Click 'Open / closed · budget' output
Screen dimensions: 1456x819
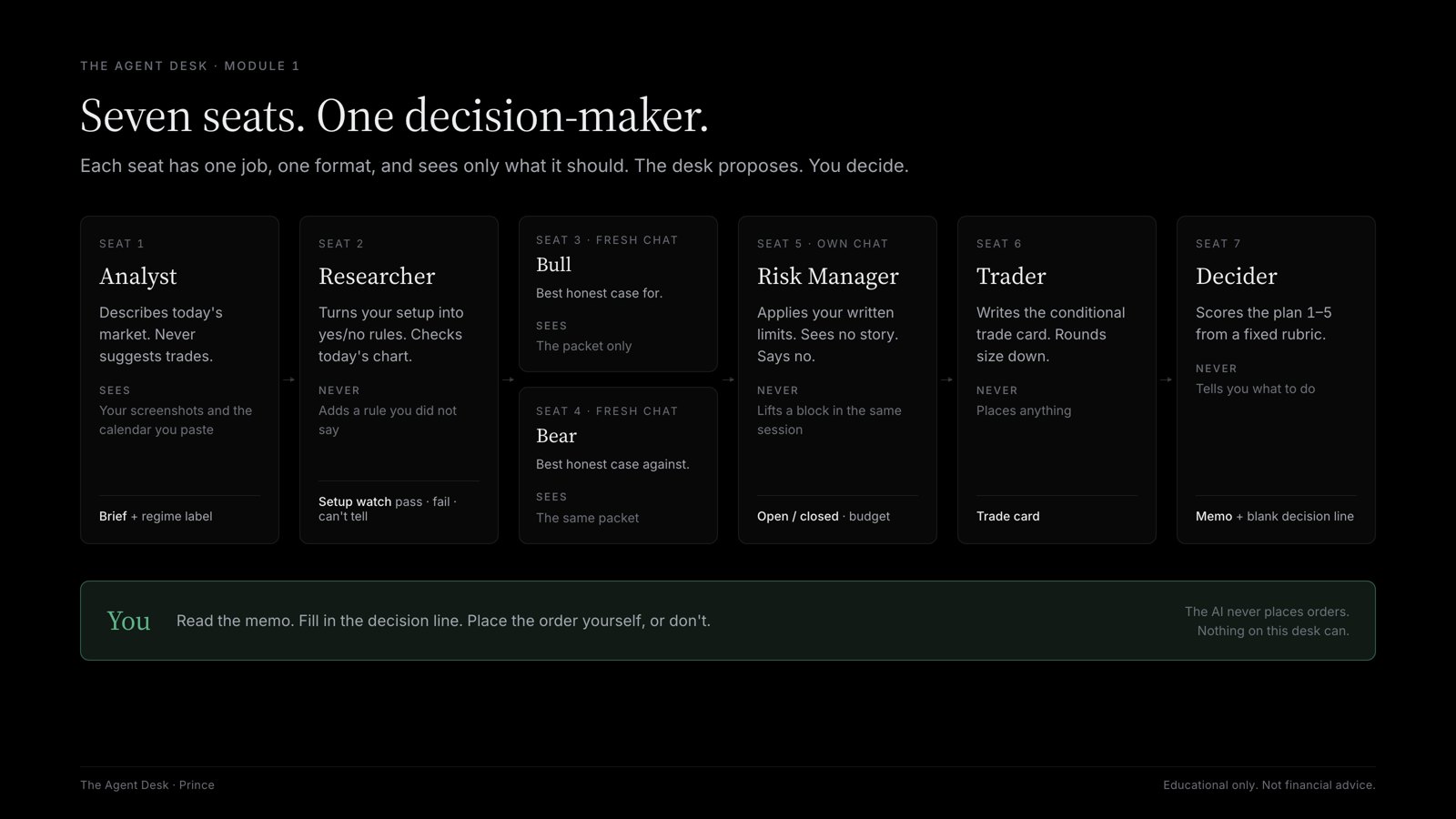[824, 516]
